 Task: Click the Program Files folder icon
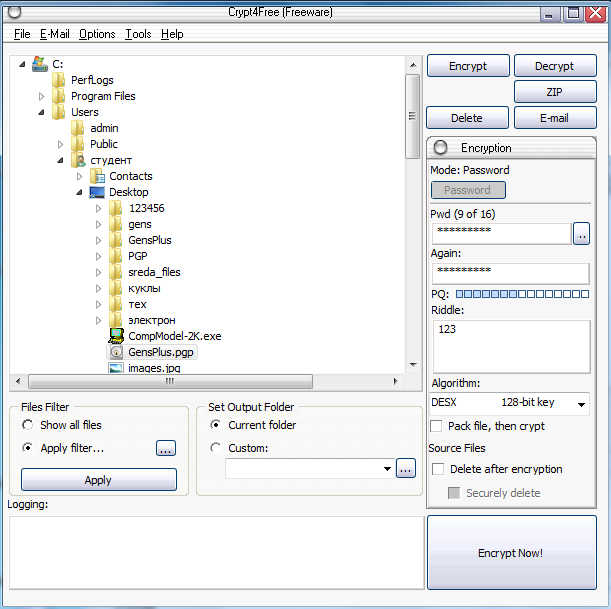(x=58, y=96)
